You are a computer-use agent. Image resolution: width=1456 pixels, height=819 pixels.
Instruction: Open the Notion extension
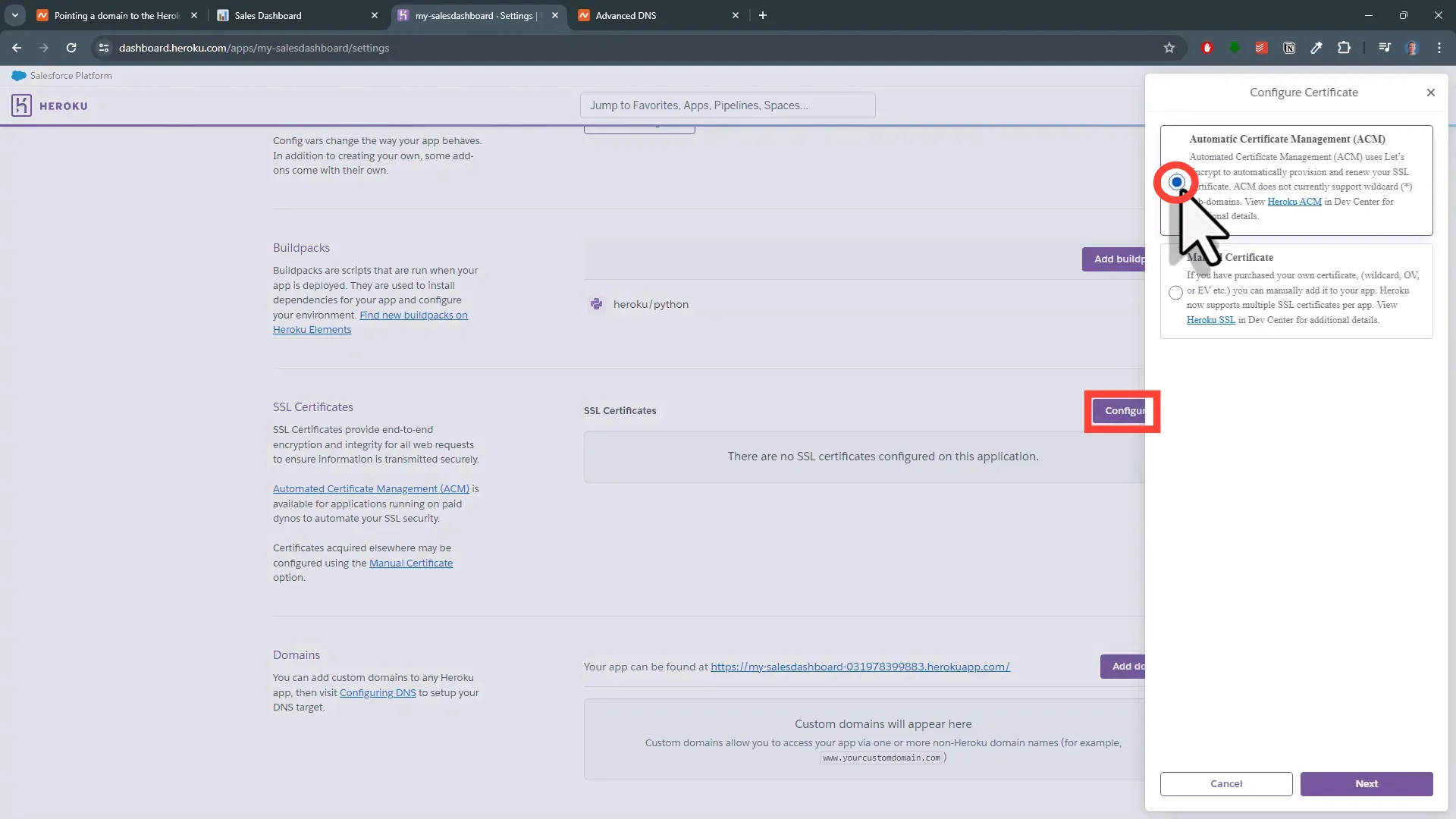(1289, 48)
